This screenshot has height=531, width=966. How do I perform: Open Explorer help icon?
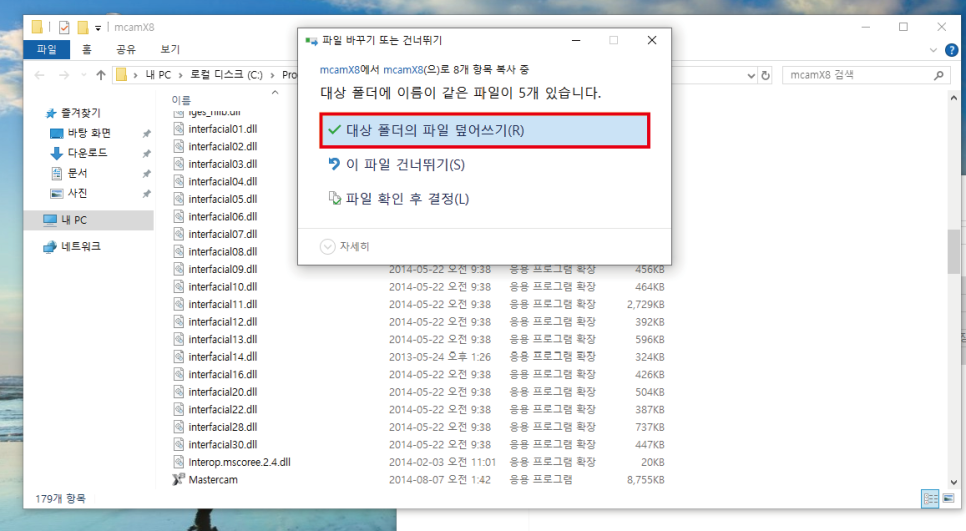point(952,50)
